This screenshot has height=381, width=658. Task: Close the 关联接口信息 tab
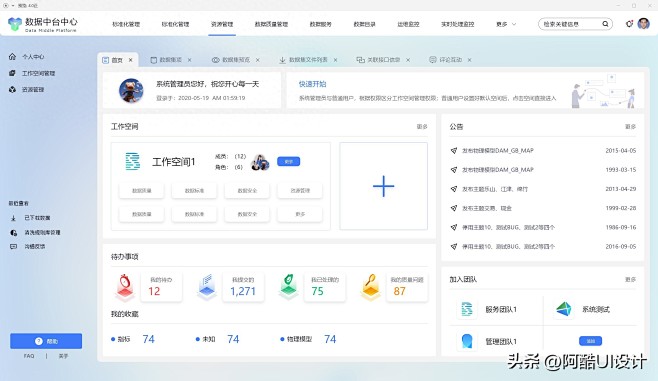[x=408, y=60]
